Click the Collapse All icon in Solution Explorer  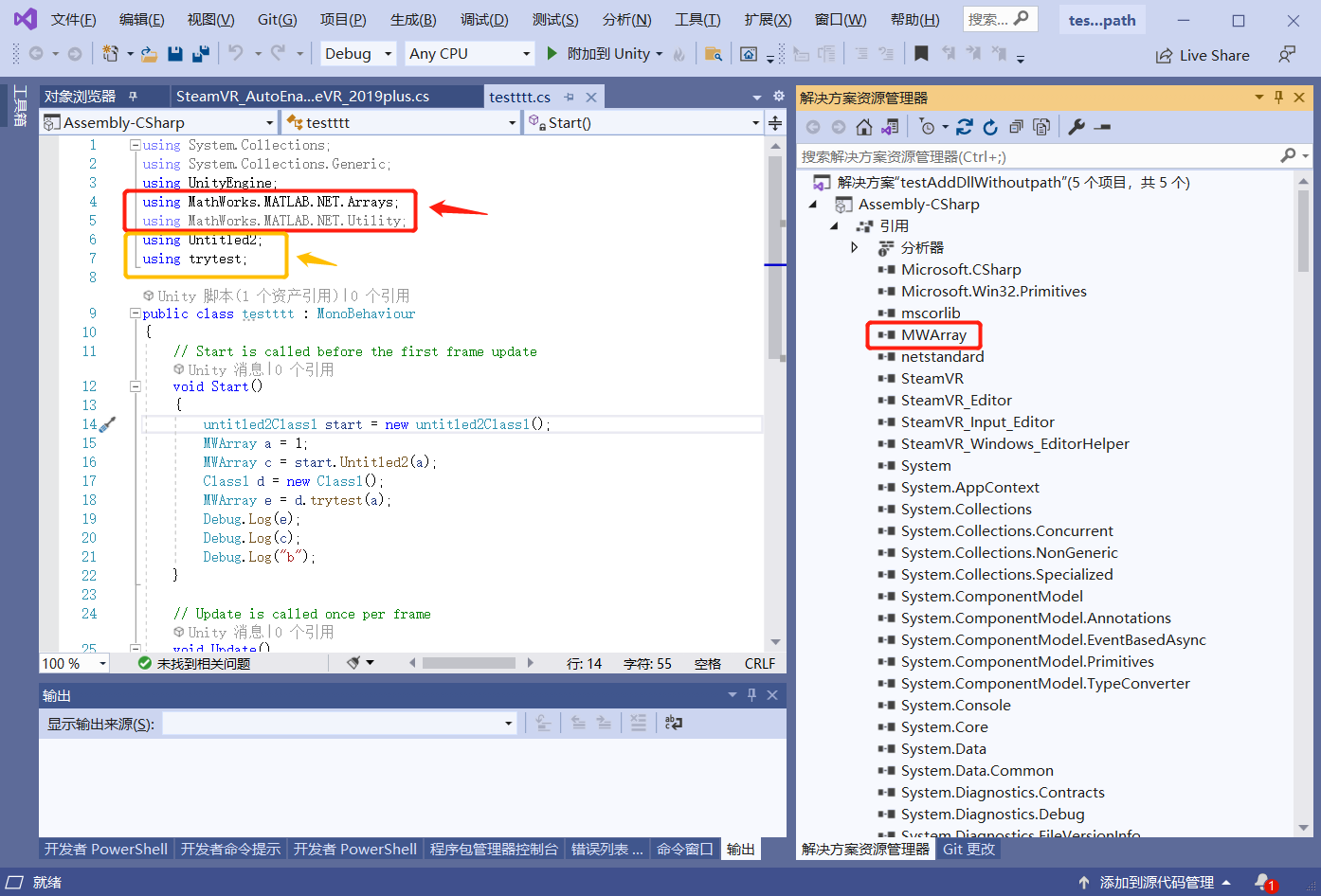coord(1016,127)
